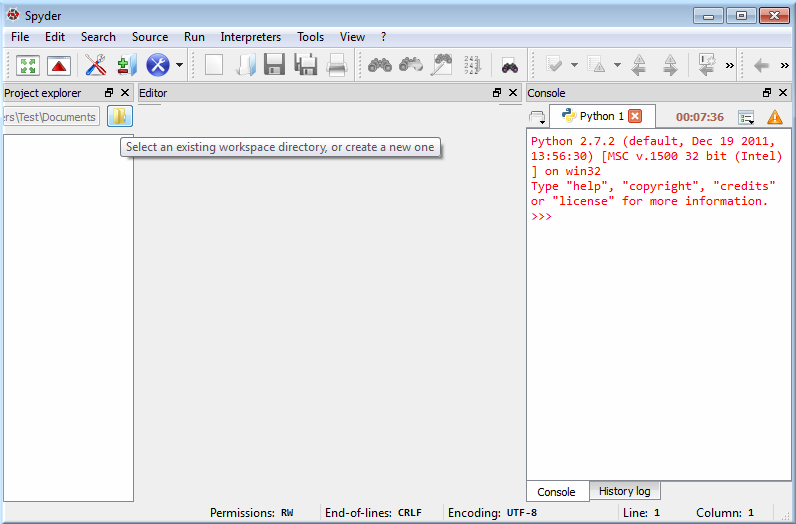Click End-of-lines CRLF status text
Screen dimensions: 796x524
373,513
